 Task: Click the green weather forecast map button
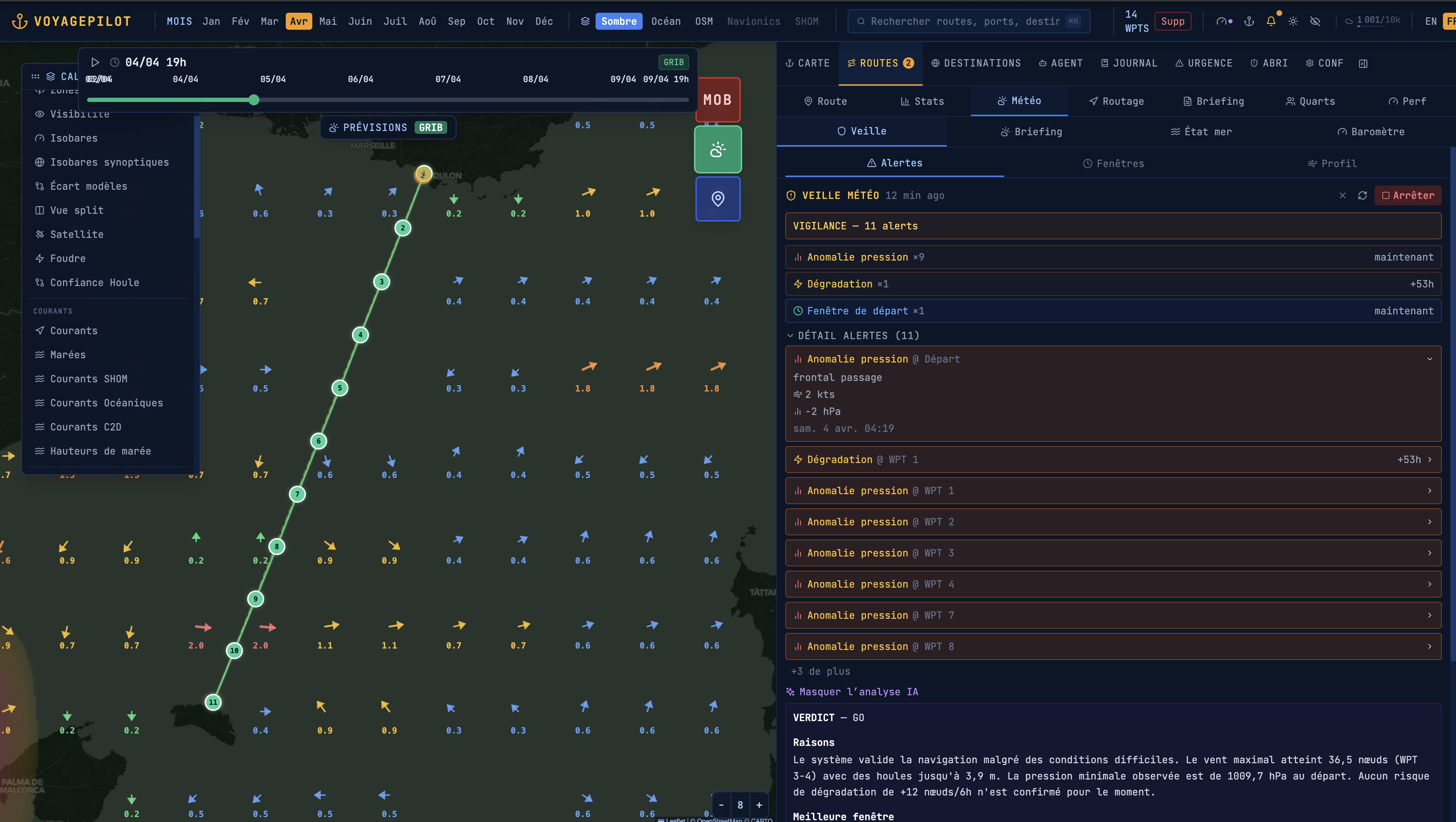pyautogui.click(x=718, y=150)
